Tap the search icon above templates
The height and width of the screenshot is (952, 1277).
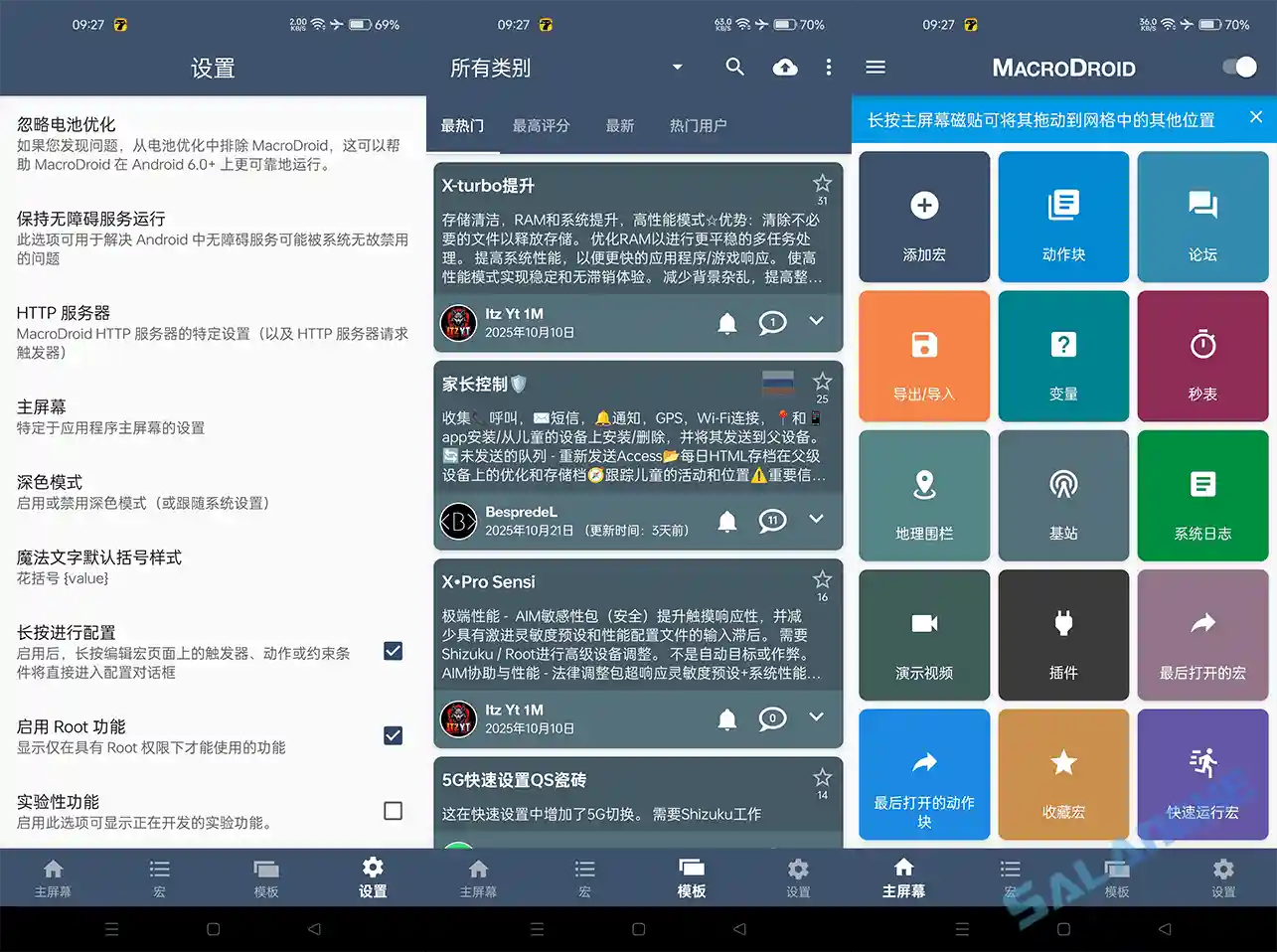click(734, 67)
